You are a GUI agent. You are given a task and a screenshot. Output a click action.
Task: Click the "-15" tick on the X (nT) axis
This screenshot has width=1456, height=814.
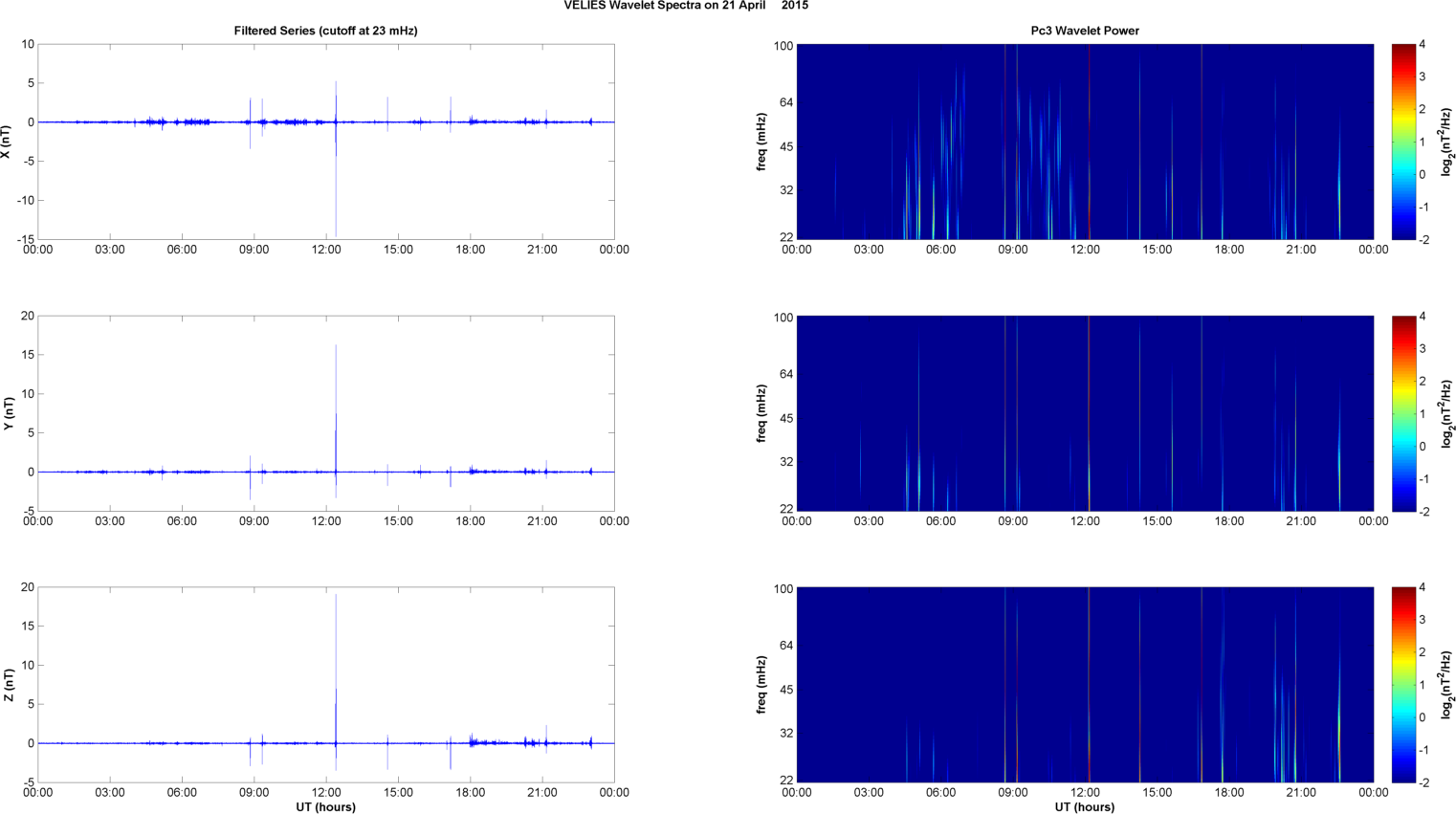click(26, 239)
